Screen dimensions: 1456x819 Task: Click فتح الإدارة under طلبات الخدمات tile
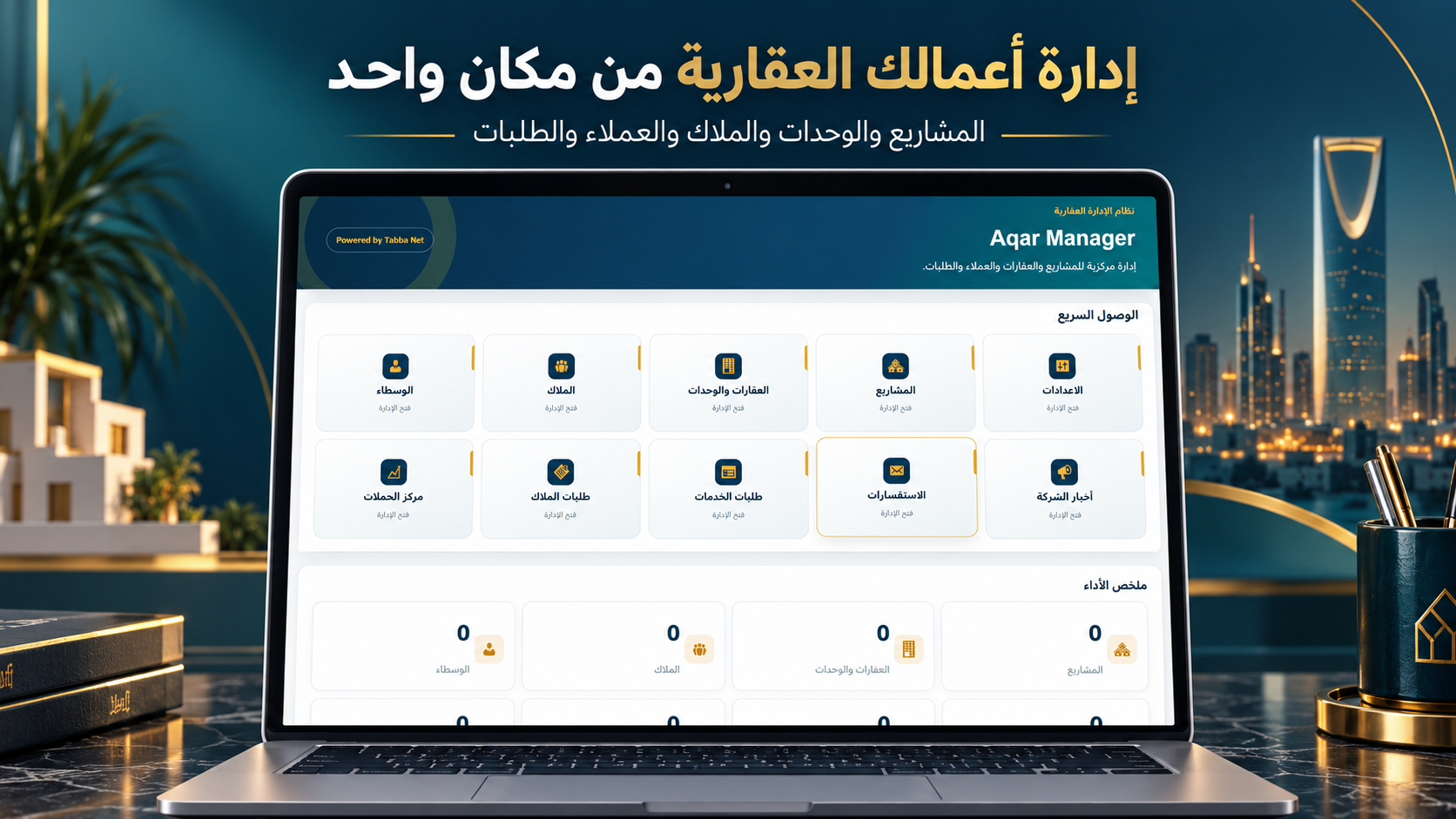[x=728, y=515]
